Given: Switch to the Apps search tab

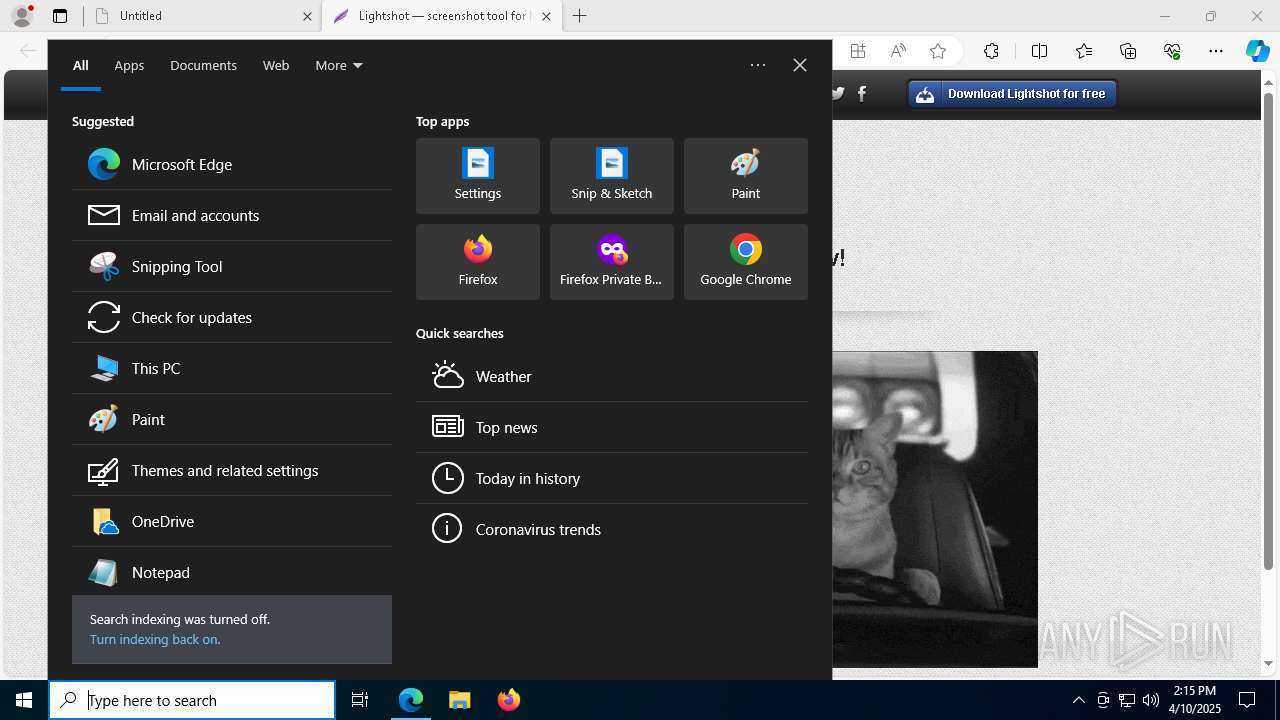Looking at the screenshot, I should click(129, 65).
